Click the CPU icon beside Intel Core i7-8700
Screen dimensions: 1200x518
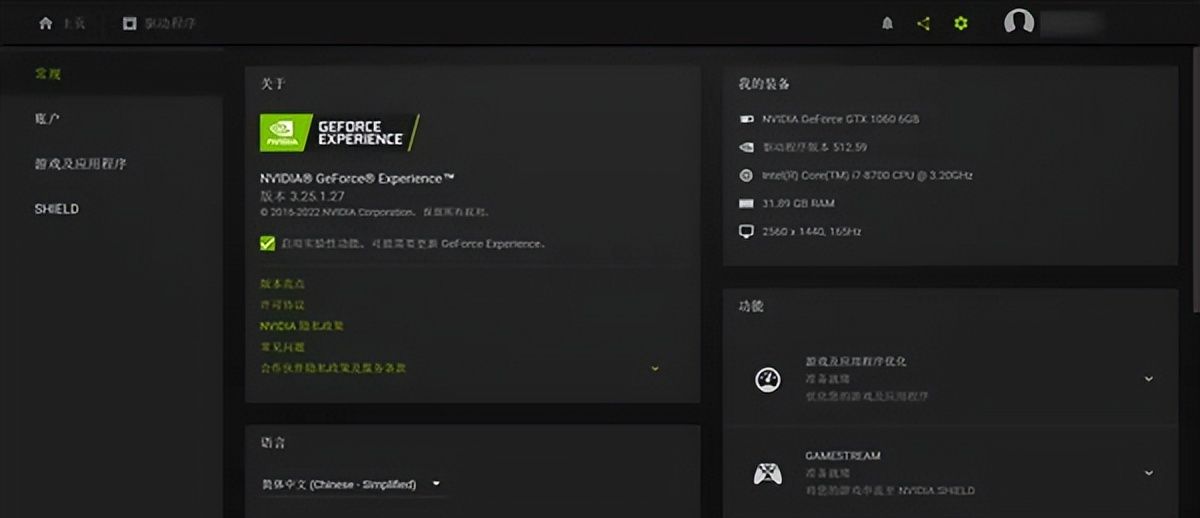[x=745, y=175]
